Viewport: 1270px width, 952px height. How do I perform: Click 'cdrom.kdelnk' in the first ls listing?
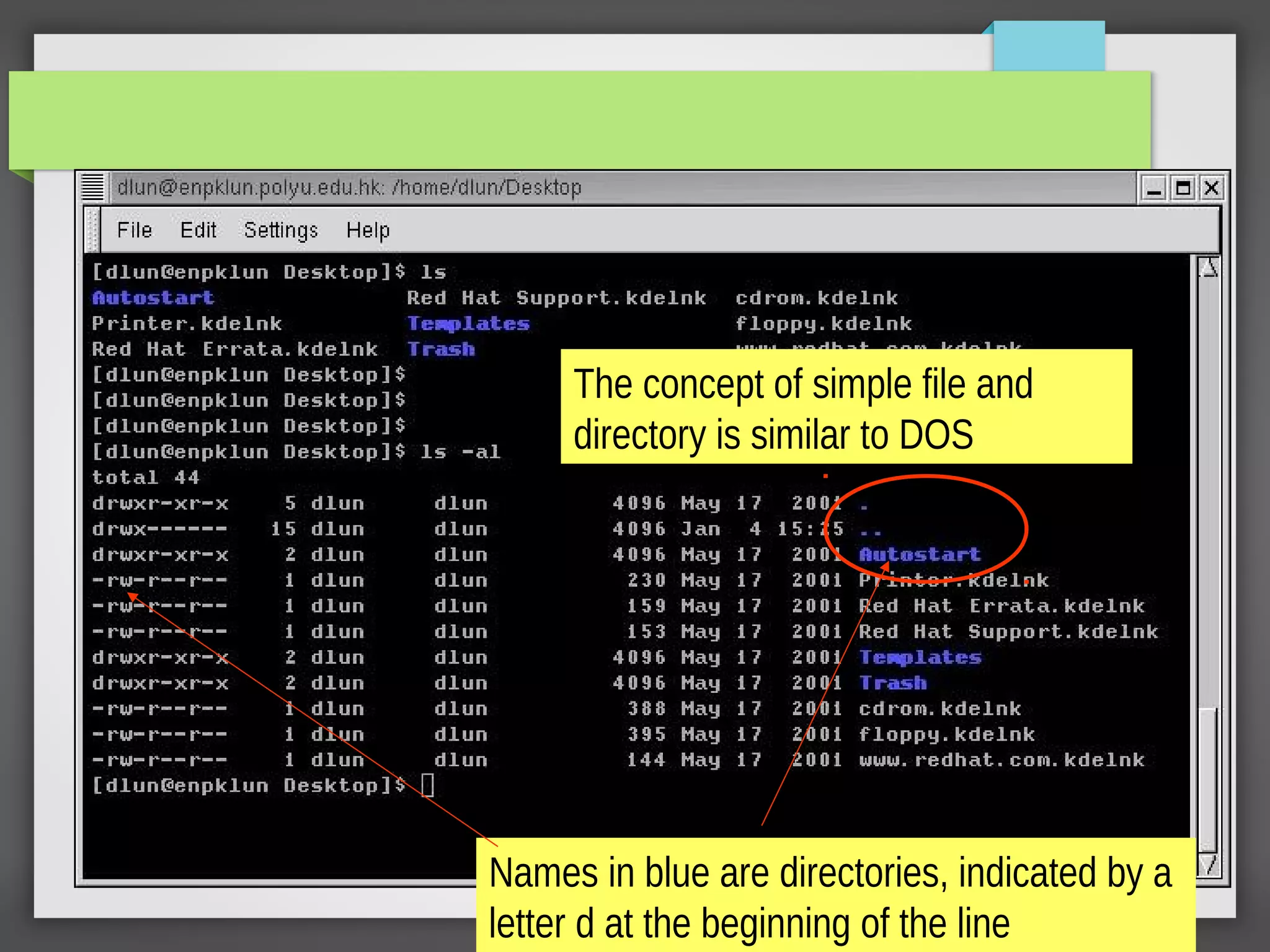[817, 298]
